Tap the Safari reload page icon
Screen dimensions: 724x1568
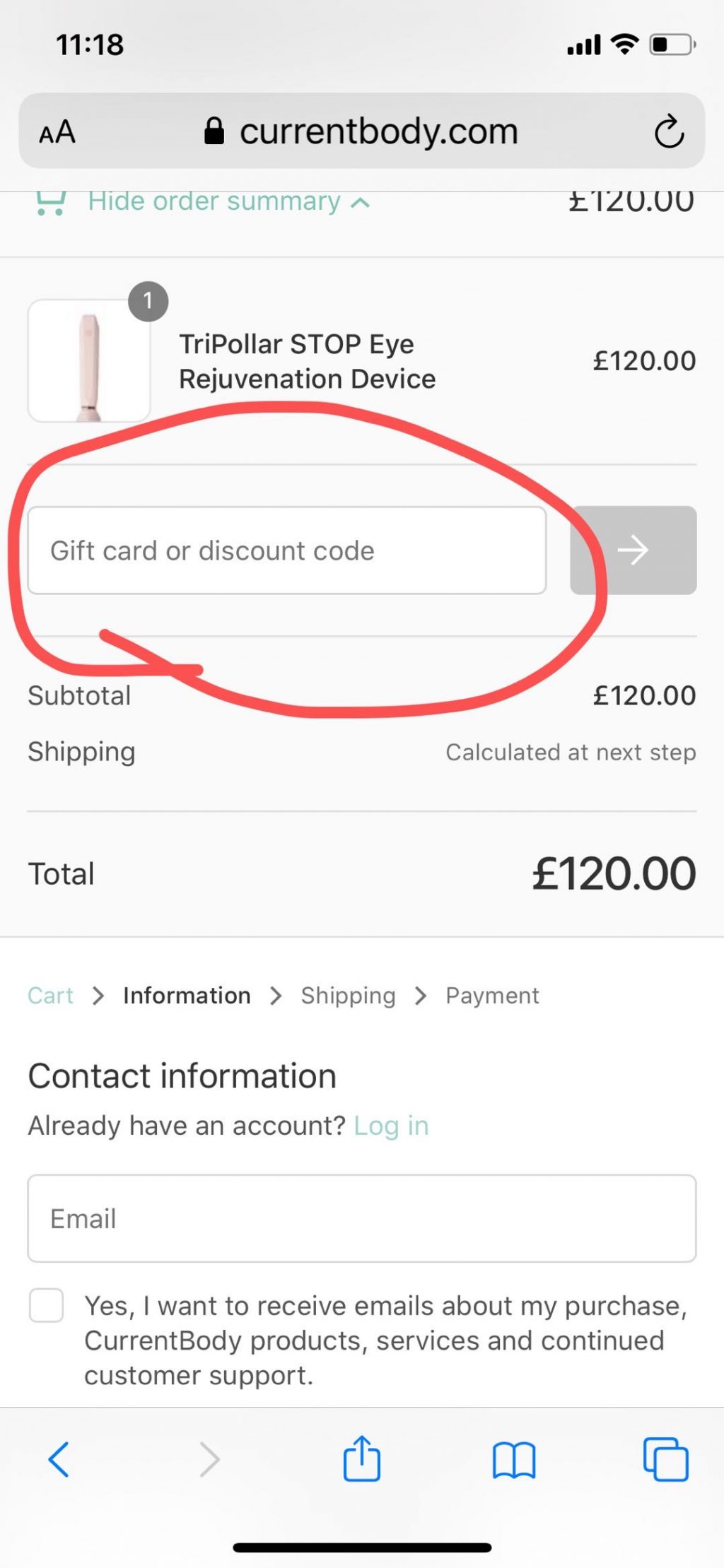(x=668, y=132)
